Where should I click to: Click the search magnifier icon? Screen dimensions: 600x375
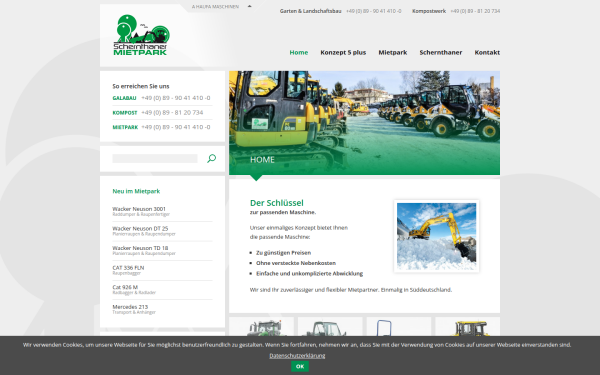click(212, 158)
